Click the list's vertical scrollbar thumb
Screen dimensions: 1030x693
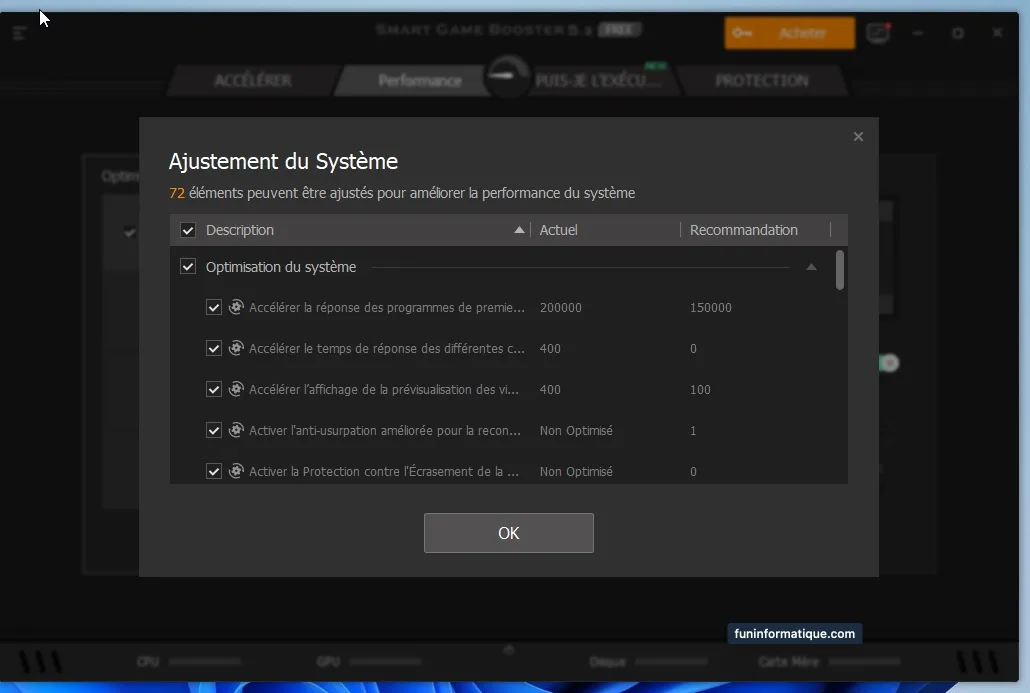[x=840, y=270]
